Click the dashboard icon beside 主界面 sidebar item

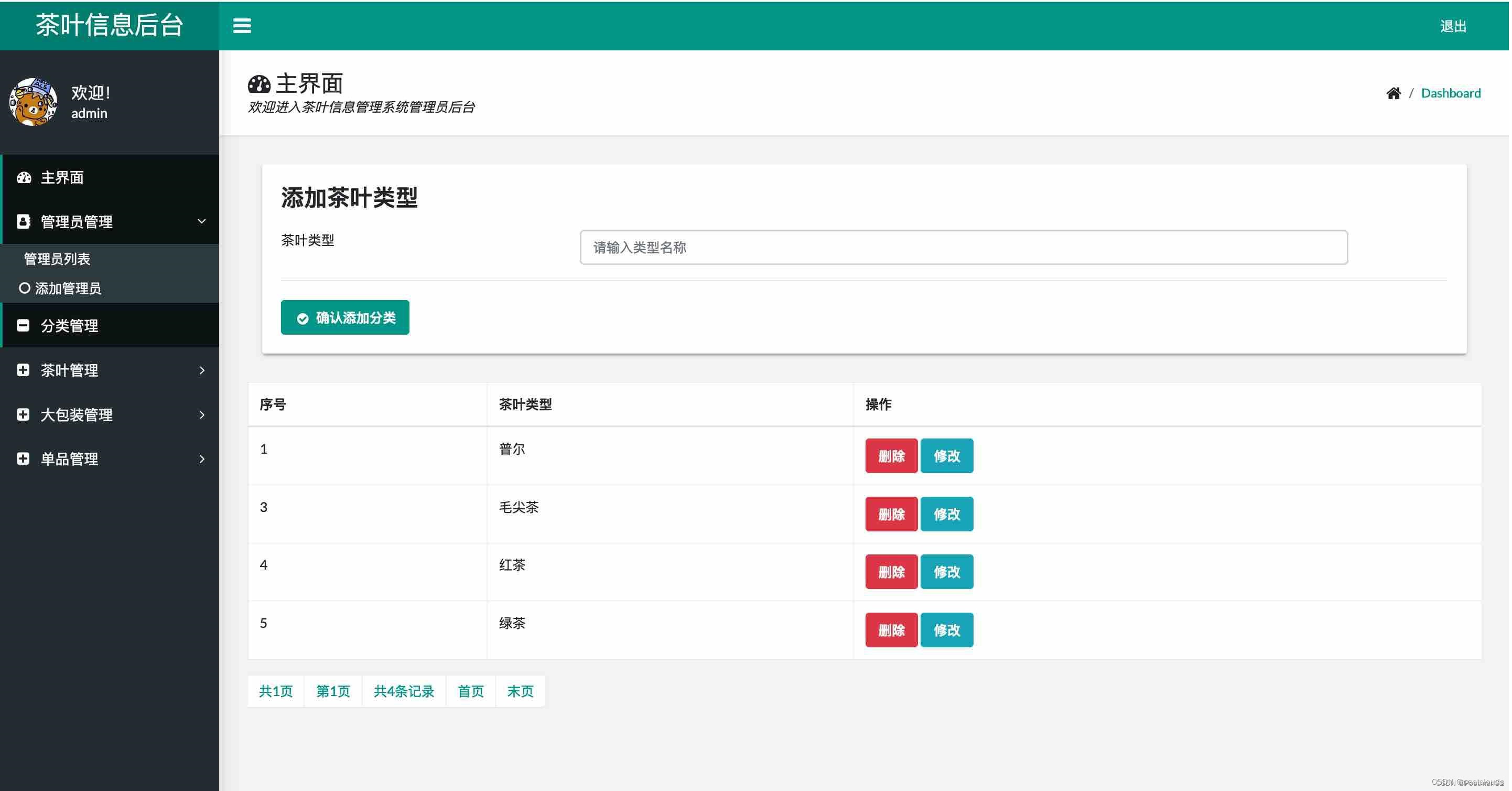[24, 177]
